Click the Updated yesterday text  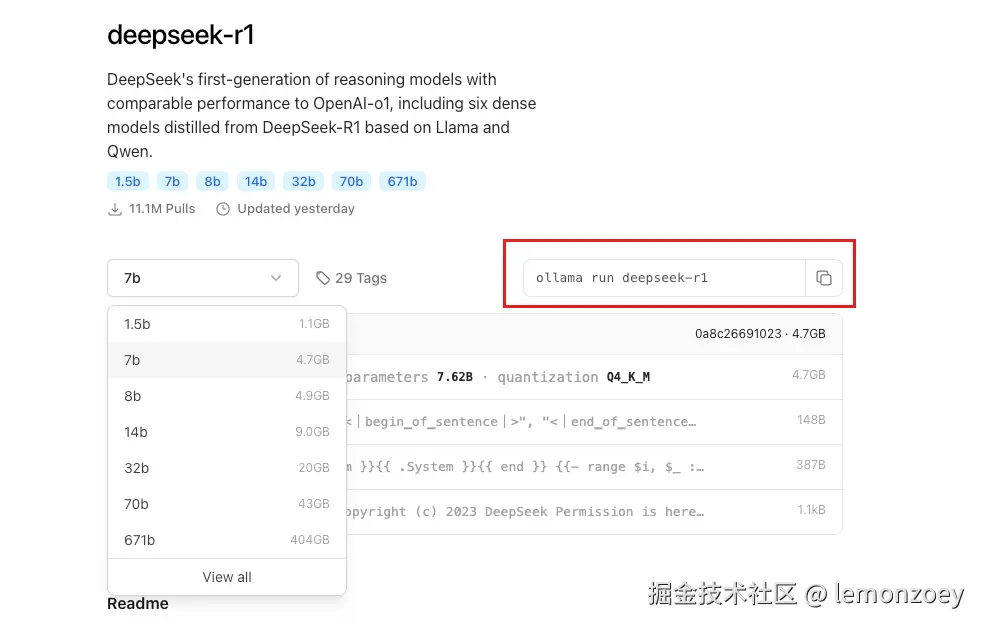click(x=296, y=209)
